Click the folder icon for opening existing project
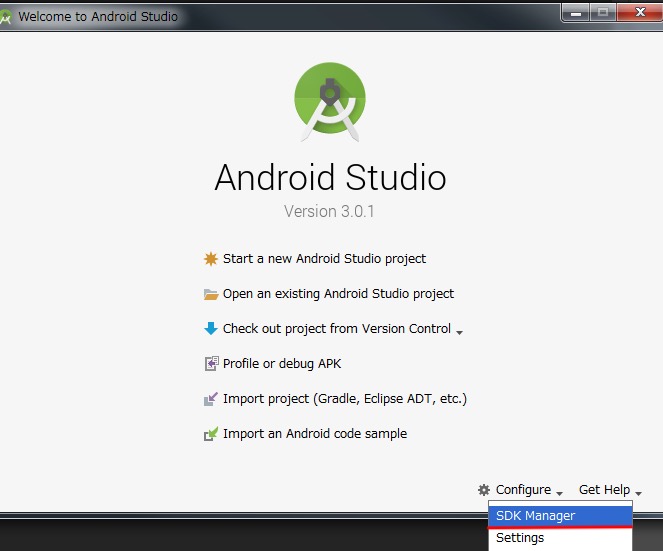The width and height of the screenshot is (663, 551). [211, 294]
